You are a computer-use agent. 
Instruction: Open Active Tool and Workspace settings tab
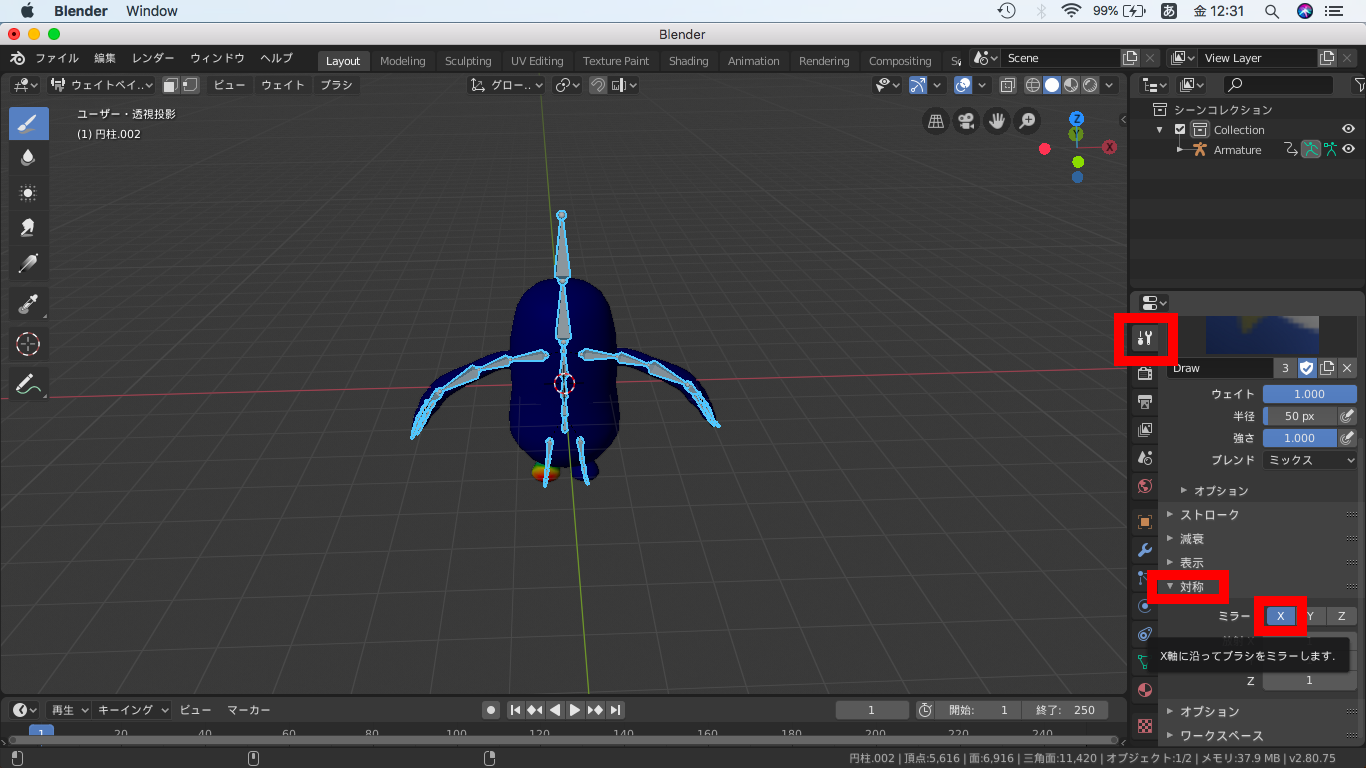pyautogui.click(x=1145, y=338)
